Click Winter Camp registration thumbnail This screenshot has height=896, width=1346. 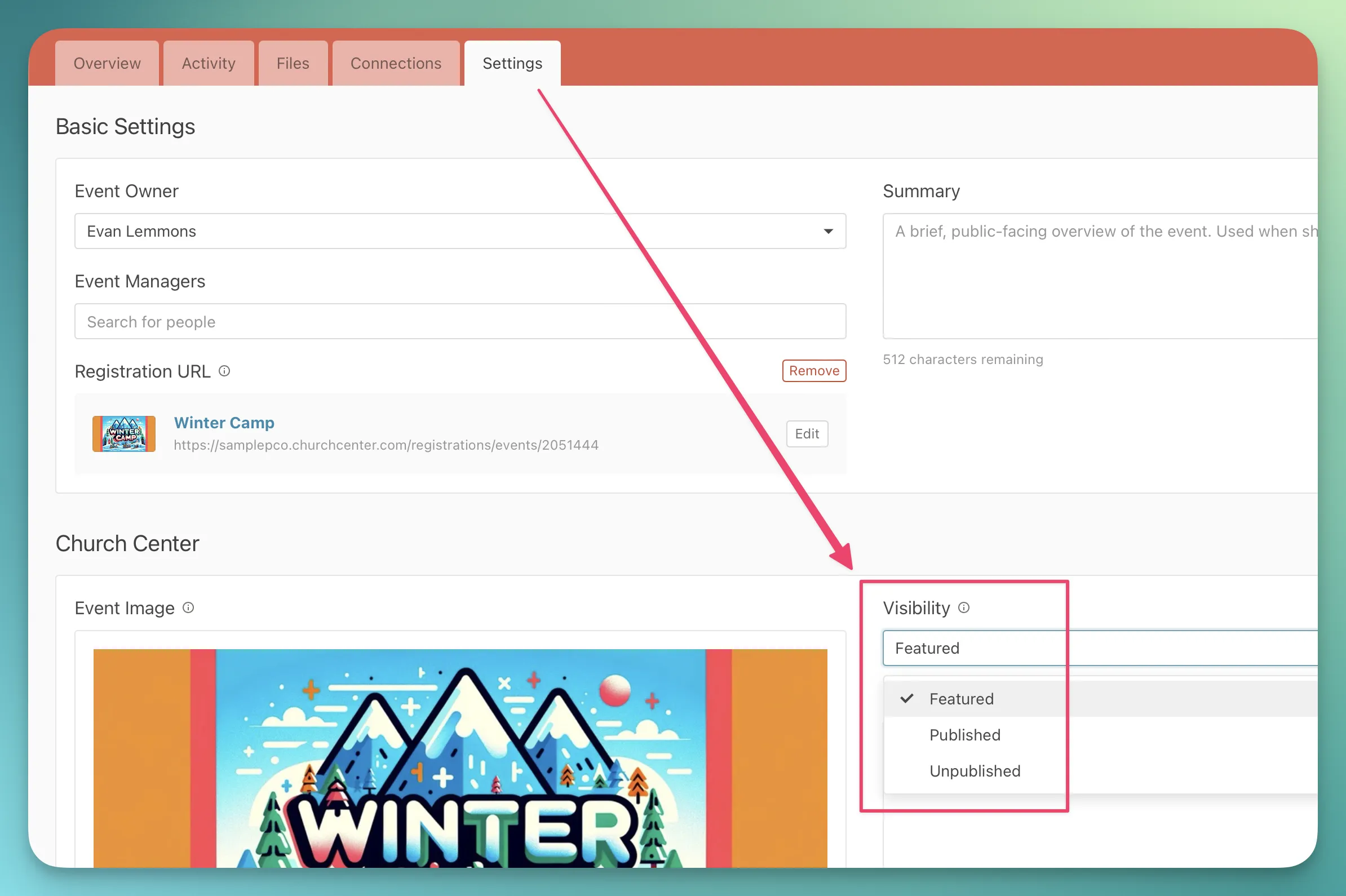(123, 434)
